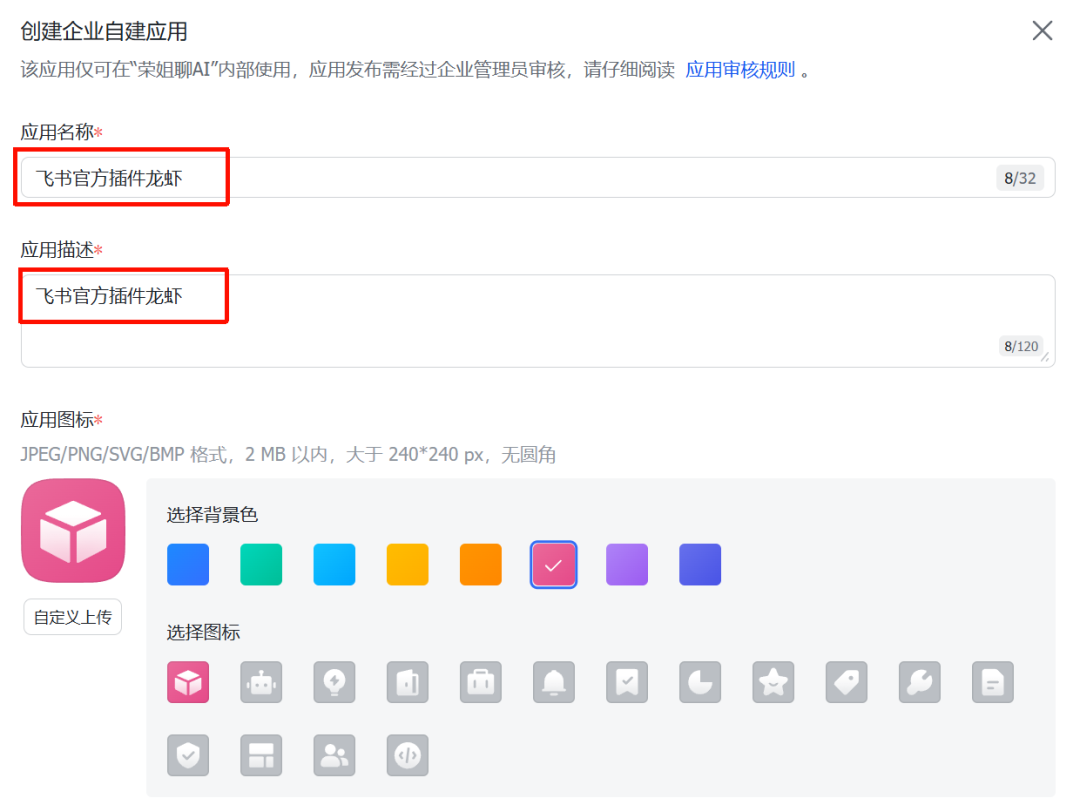The image size is (1080, 805).
Task: Select the document app icon
Action: [993, 682]
